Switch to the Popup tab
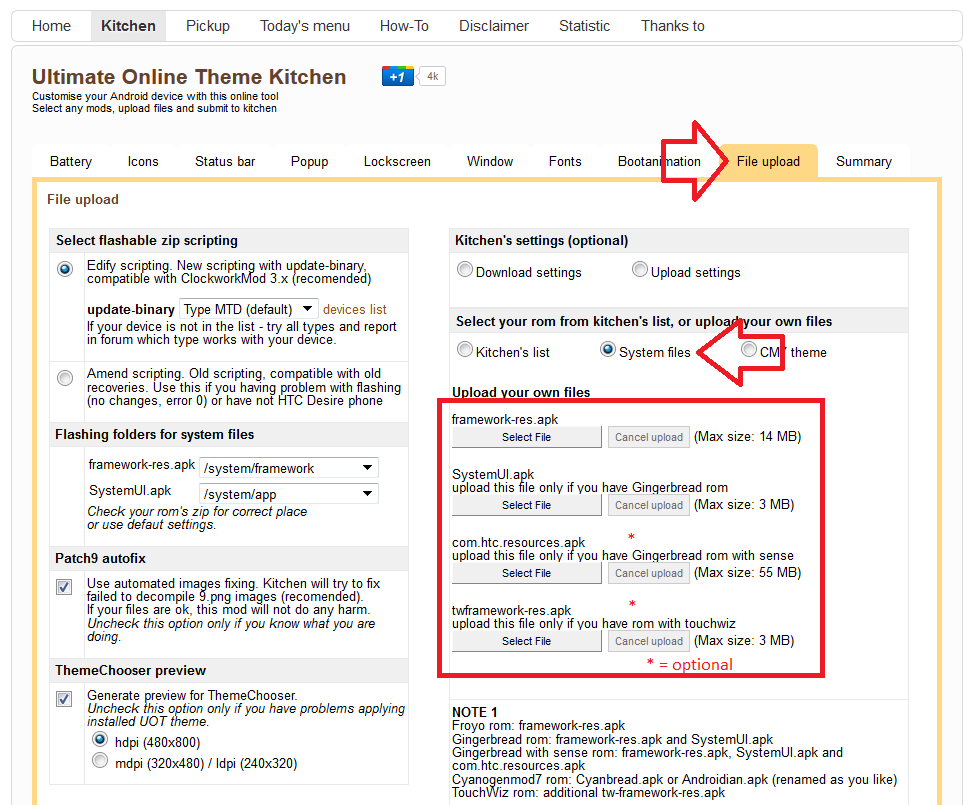This screenshot has width=963, height=805. click(310, 161)
